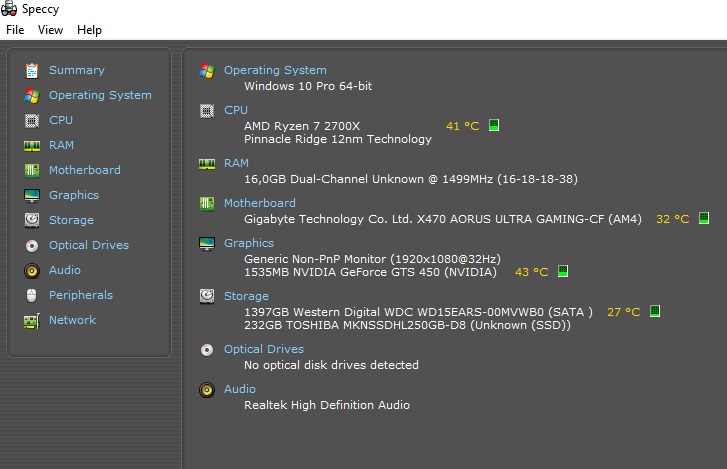Click the RAM icon in summary pane
Screen dimensions: 727x469
click(x=207, y=164)
